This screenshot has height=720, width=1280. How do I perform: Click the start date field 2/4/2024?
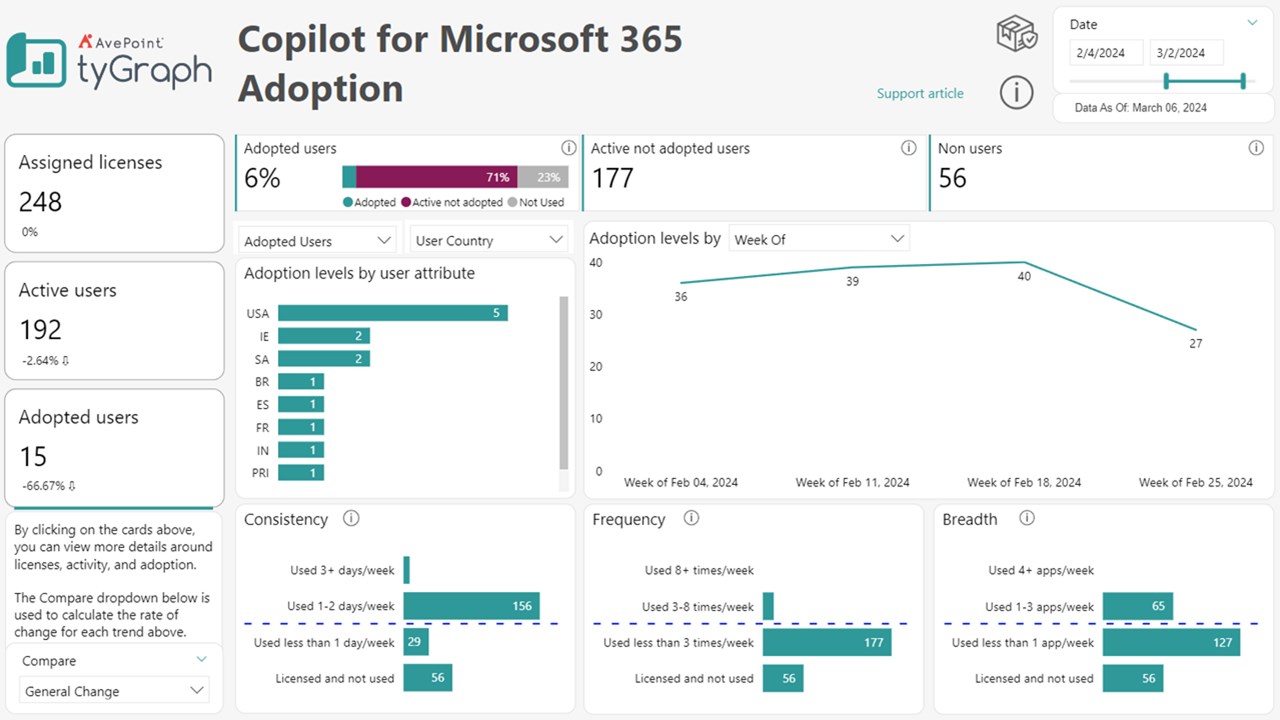click(1106, 52)
